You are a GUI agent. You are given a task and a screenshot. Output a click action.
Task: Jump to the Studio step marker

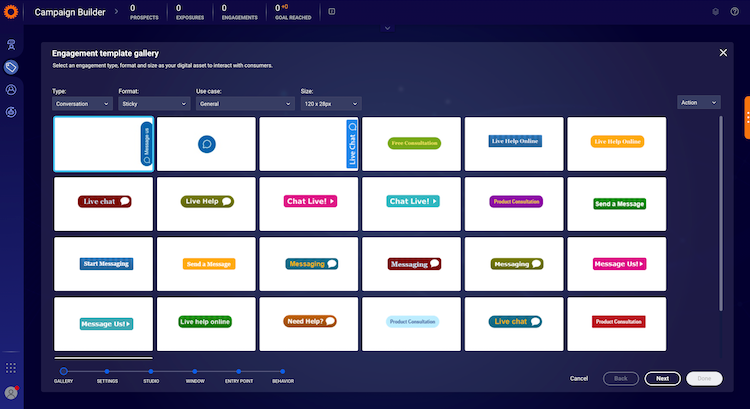click(151, 371)
